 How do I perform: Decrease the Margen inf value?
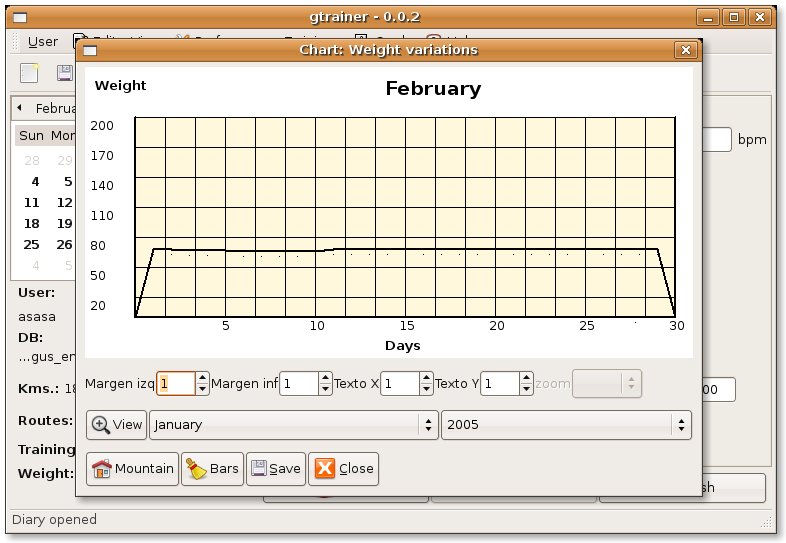tap(325, 389)
